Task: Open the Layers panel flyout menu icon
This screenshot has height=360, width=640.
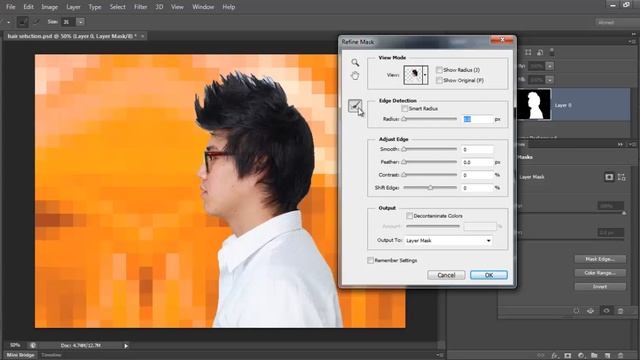Action: [x=632, y=41]
